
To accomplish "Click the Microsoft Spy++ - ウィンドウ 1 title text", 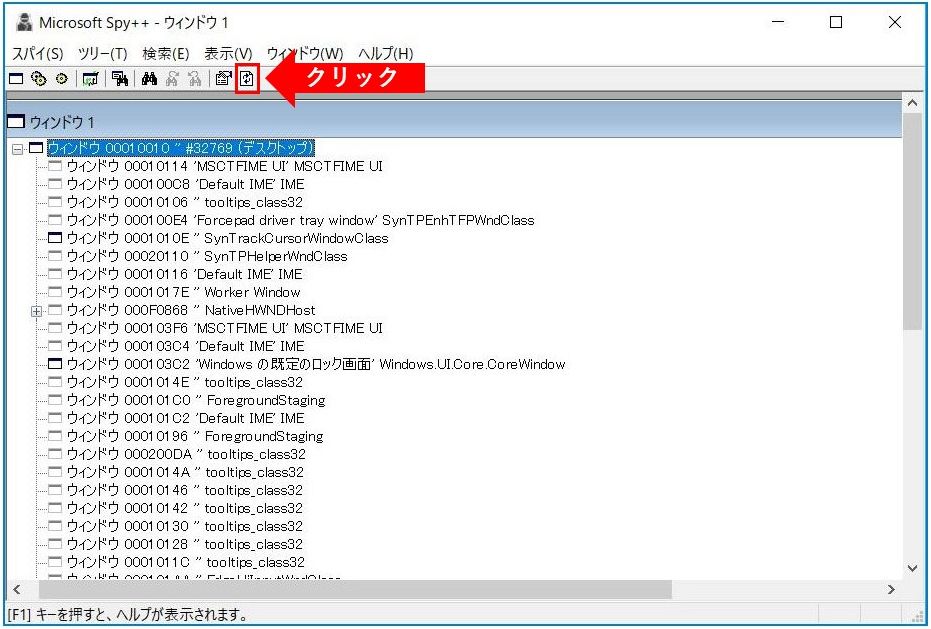I will point(134,23).
